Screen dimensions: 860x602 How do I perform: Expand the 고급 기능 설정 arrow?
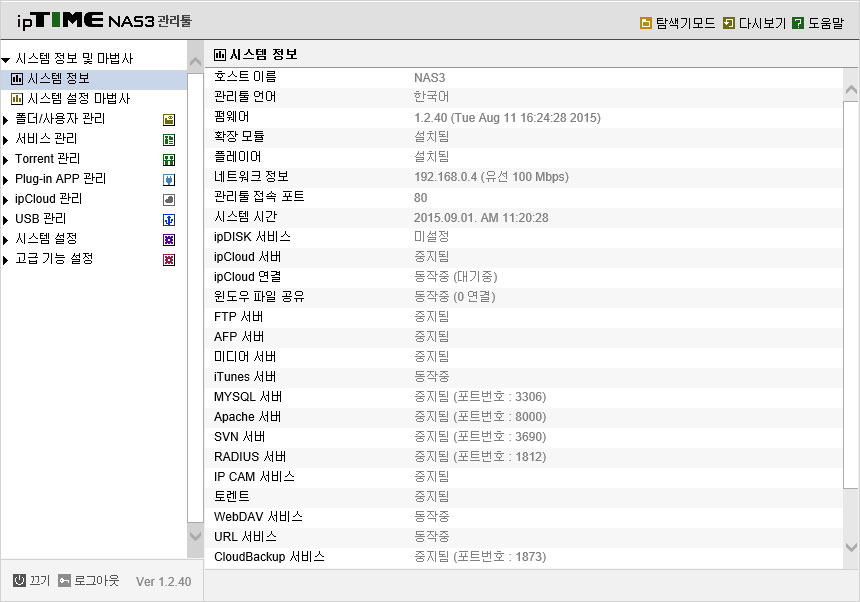5,260
